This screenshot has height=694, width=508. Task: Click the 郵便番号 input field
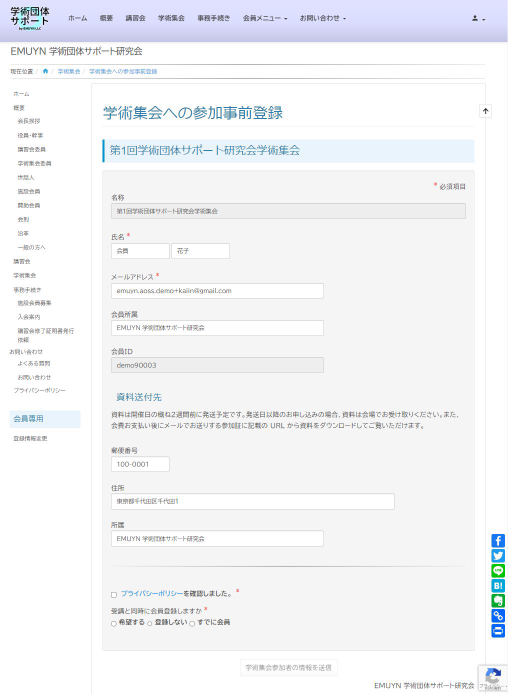pyautogui.click(x=140, y=464)
